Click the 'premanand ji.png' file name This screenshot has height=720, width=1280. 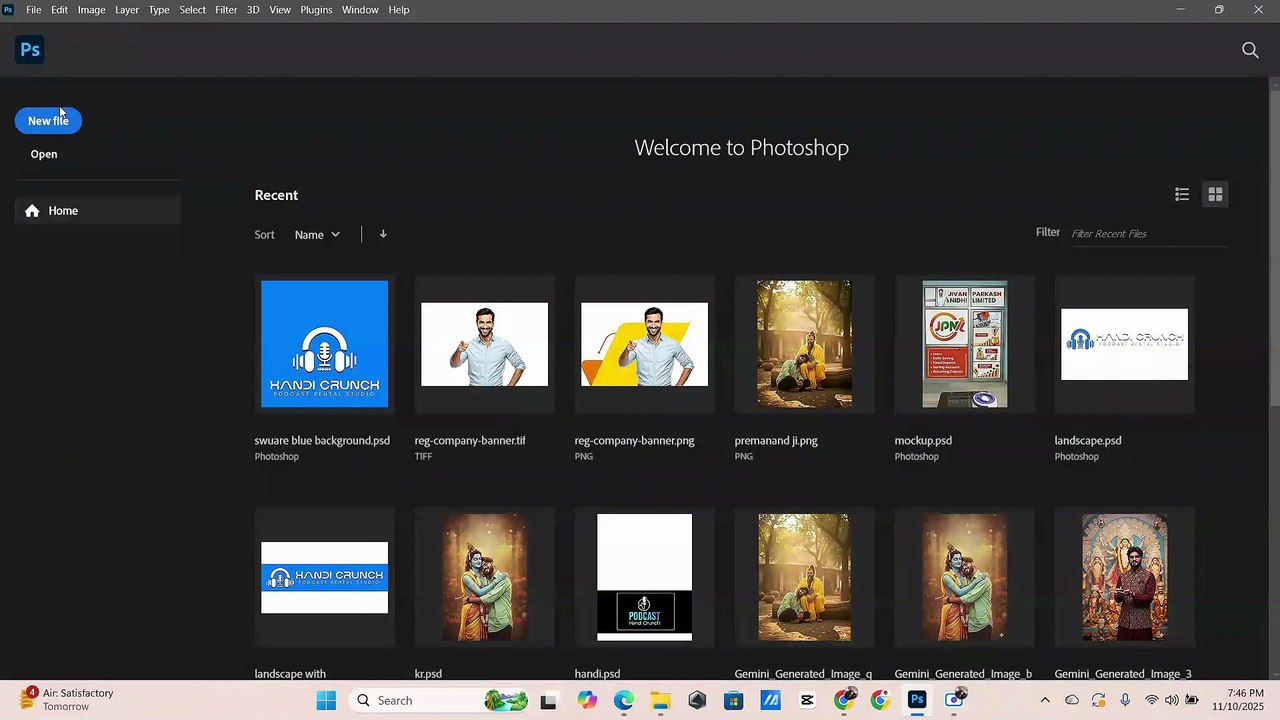tap(776, 440)
